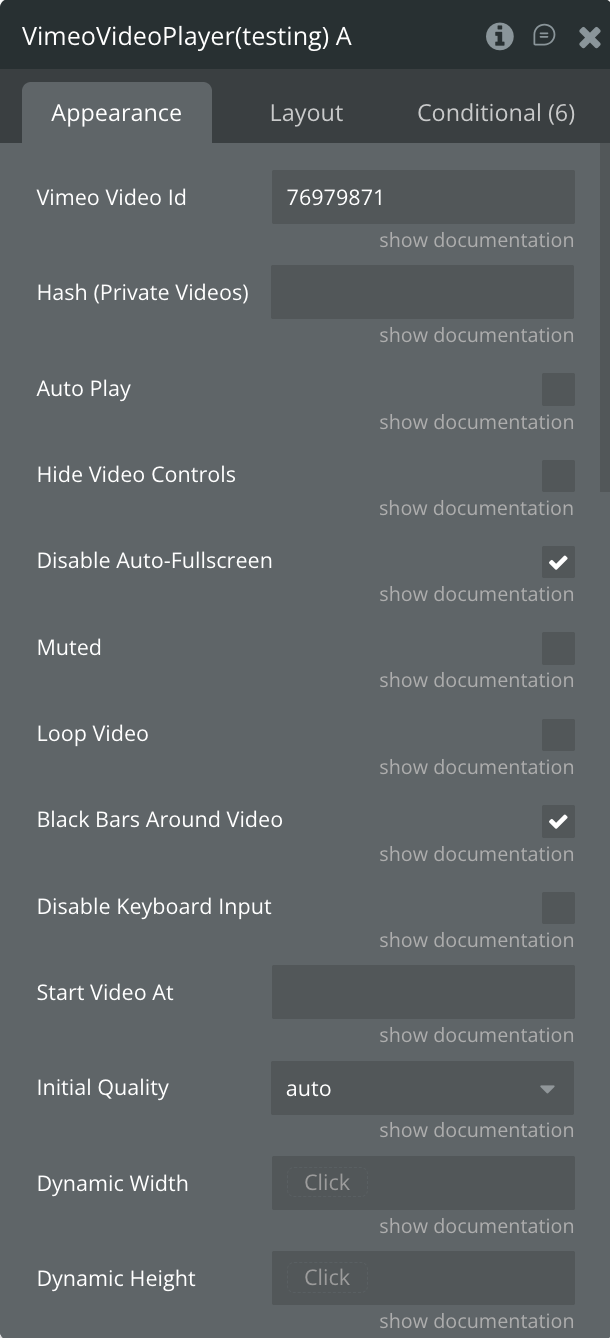
Task: Enable the Loop Video checkbox
Action: [x=558, y=735]
